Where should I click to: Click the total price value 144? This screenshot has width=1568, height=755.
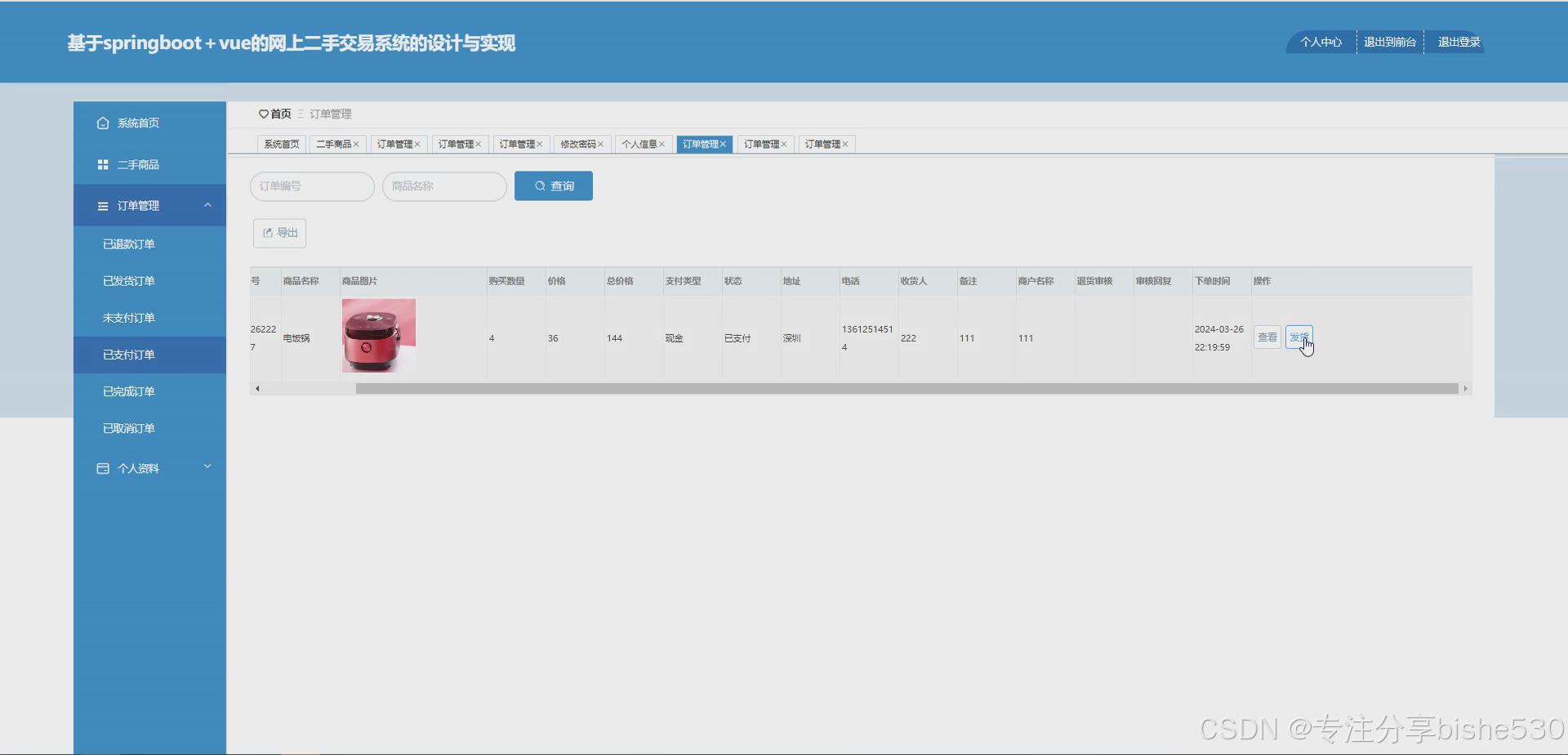click(x=614, y=338)
